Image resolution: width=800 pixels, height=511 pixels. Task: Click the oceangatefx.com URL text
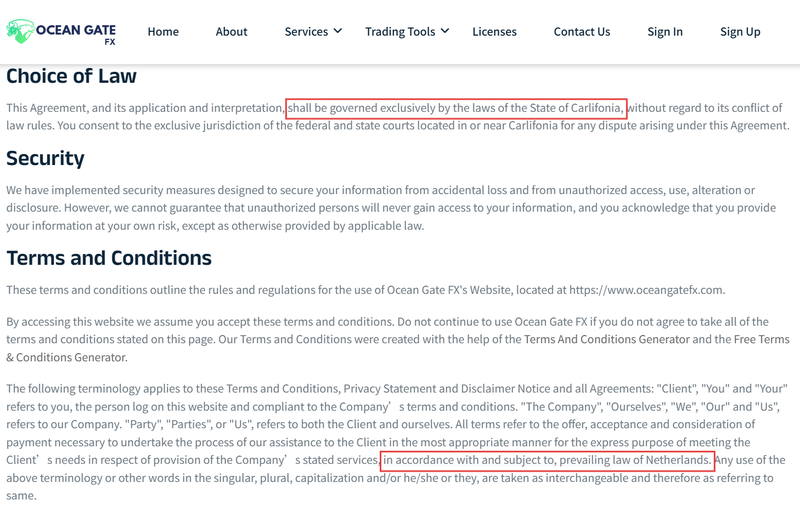[646, 290]
